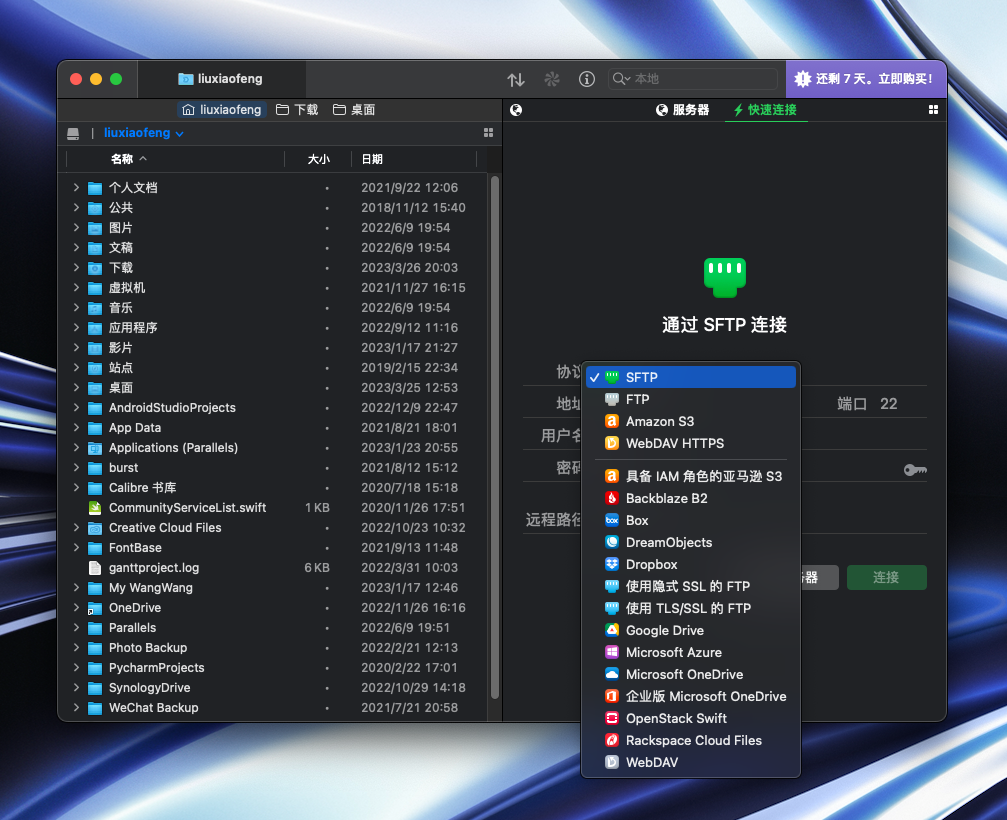Select ganttproject.log file icon

pos(95,568)
